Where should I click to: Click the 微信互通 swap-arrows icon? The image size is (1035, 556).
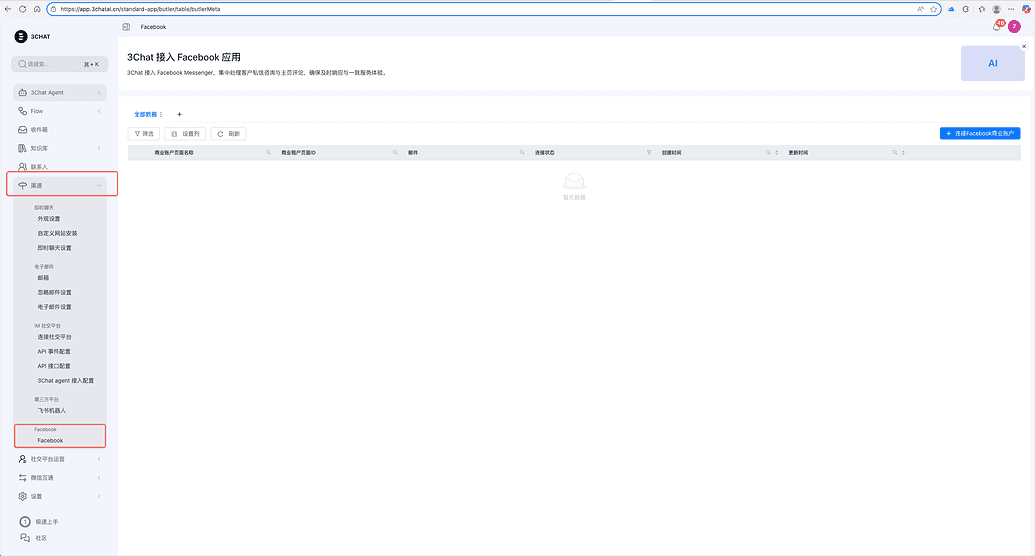pos(22,477)
